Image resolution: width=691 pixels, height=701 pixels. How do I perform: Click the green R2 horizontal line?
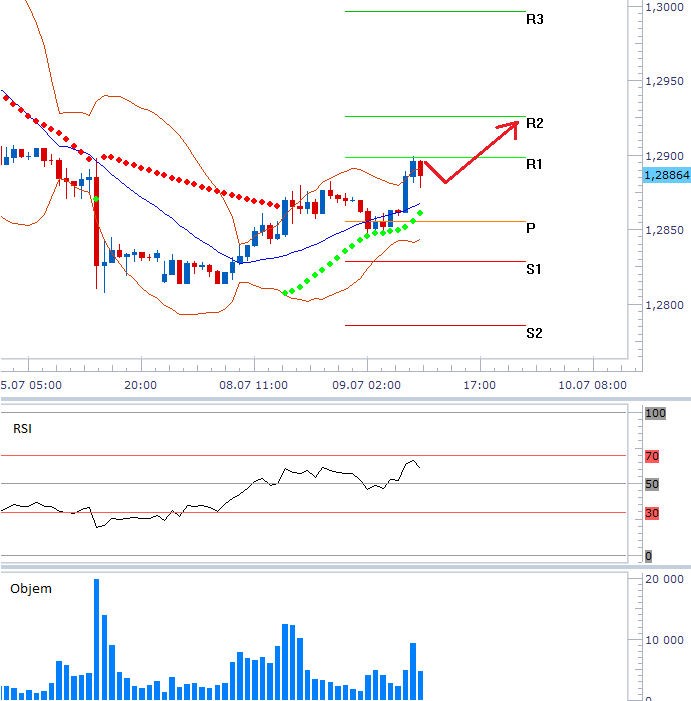click(435, 117)
